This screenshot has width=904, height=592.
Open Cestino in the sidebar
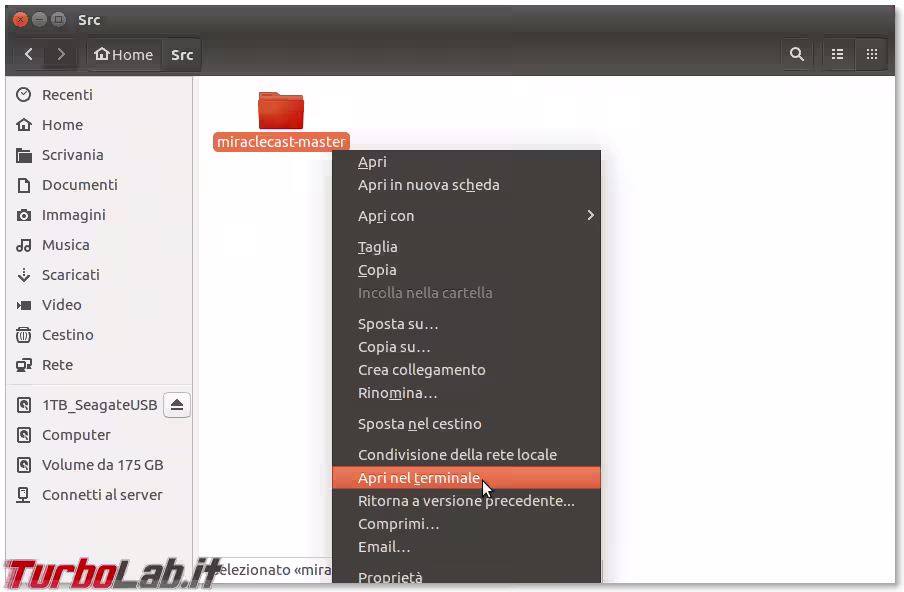(99, 334)
